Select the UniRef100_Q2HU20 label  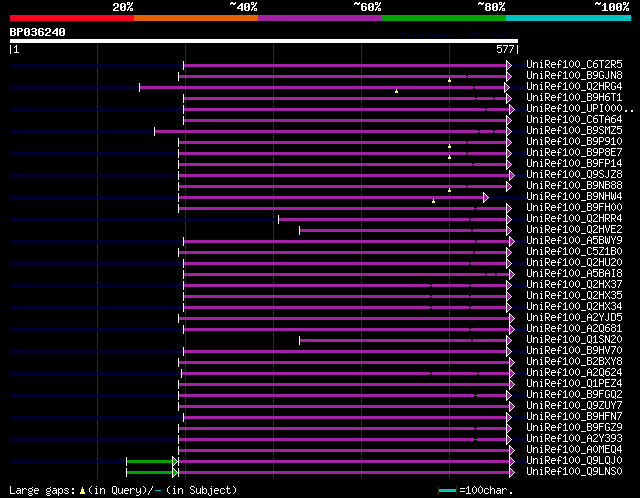click(574, 263)
